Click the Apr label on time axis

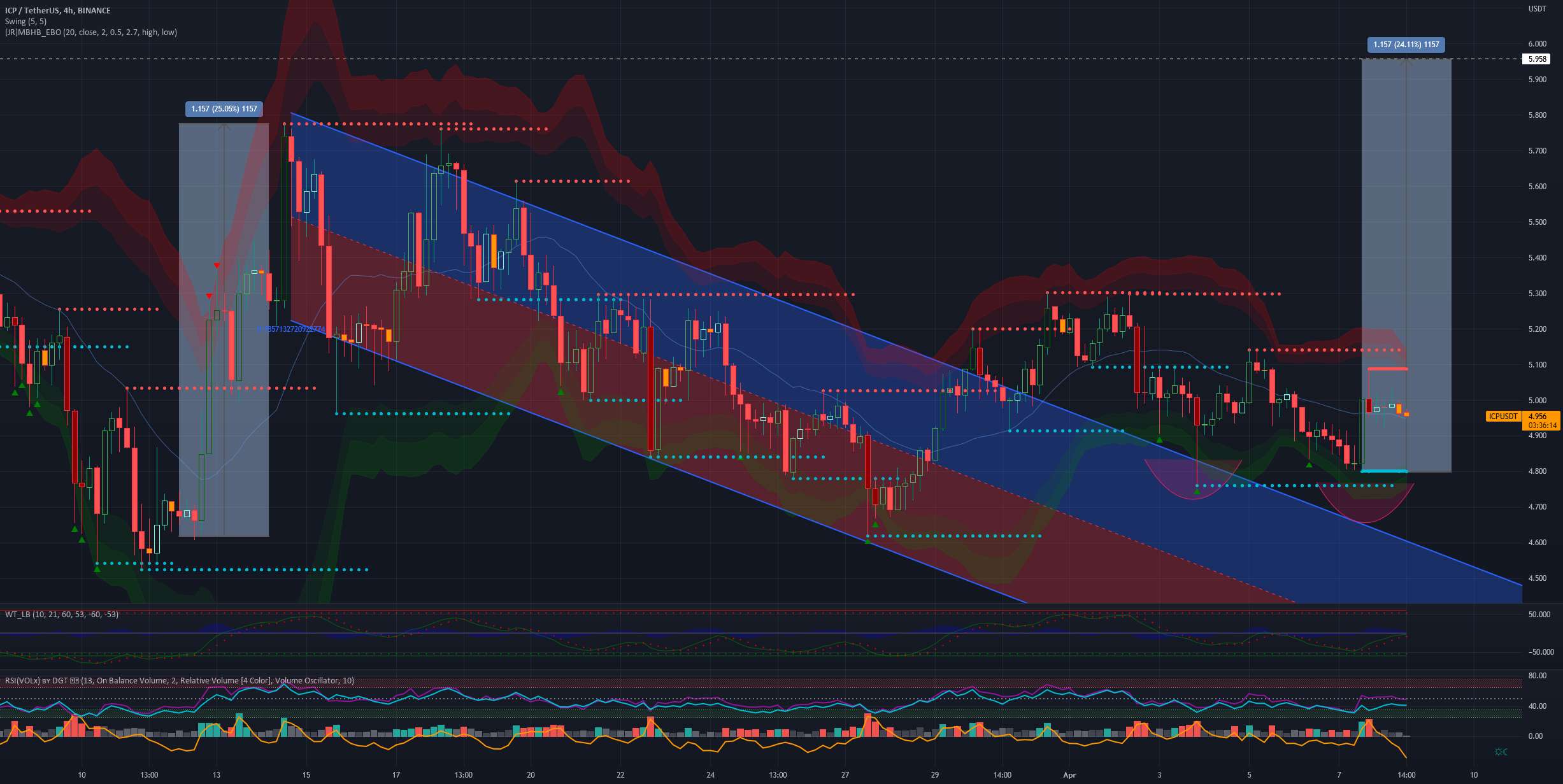click(1069, 775)
